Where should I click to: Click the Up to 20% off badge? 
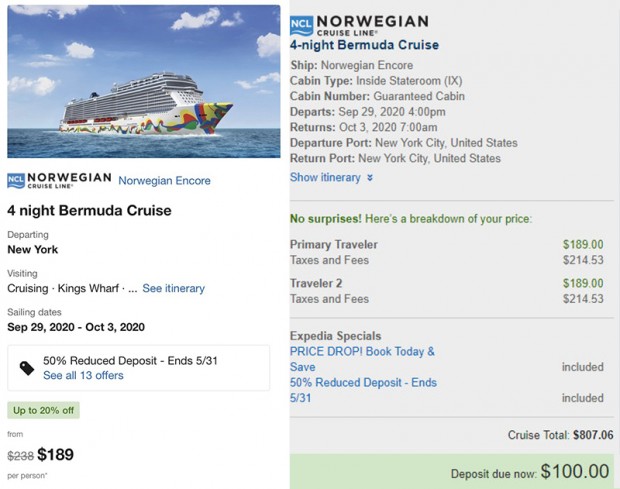click(x=43, y=410)
